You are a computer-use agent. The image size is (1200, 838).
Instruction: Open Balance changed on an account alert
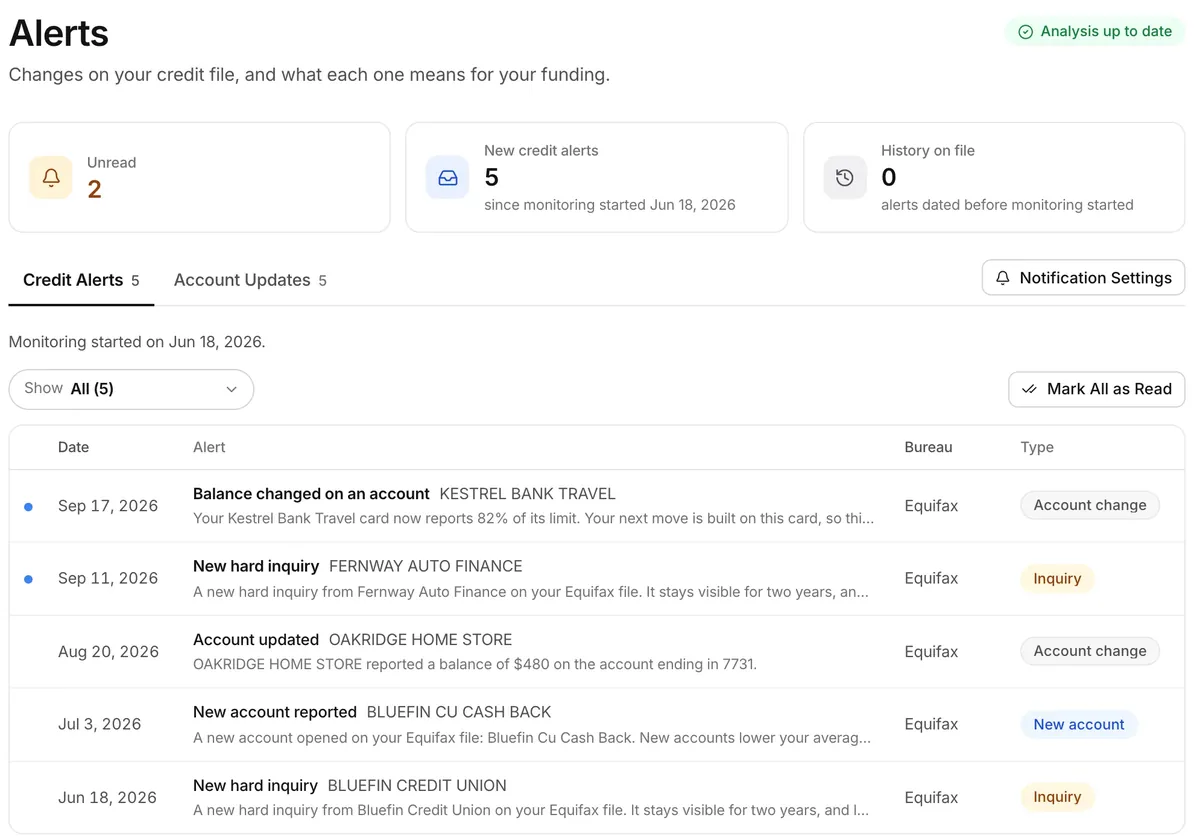(x=597, y=506)
